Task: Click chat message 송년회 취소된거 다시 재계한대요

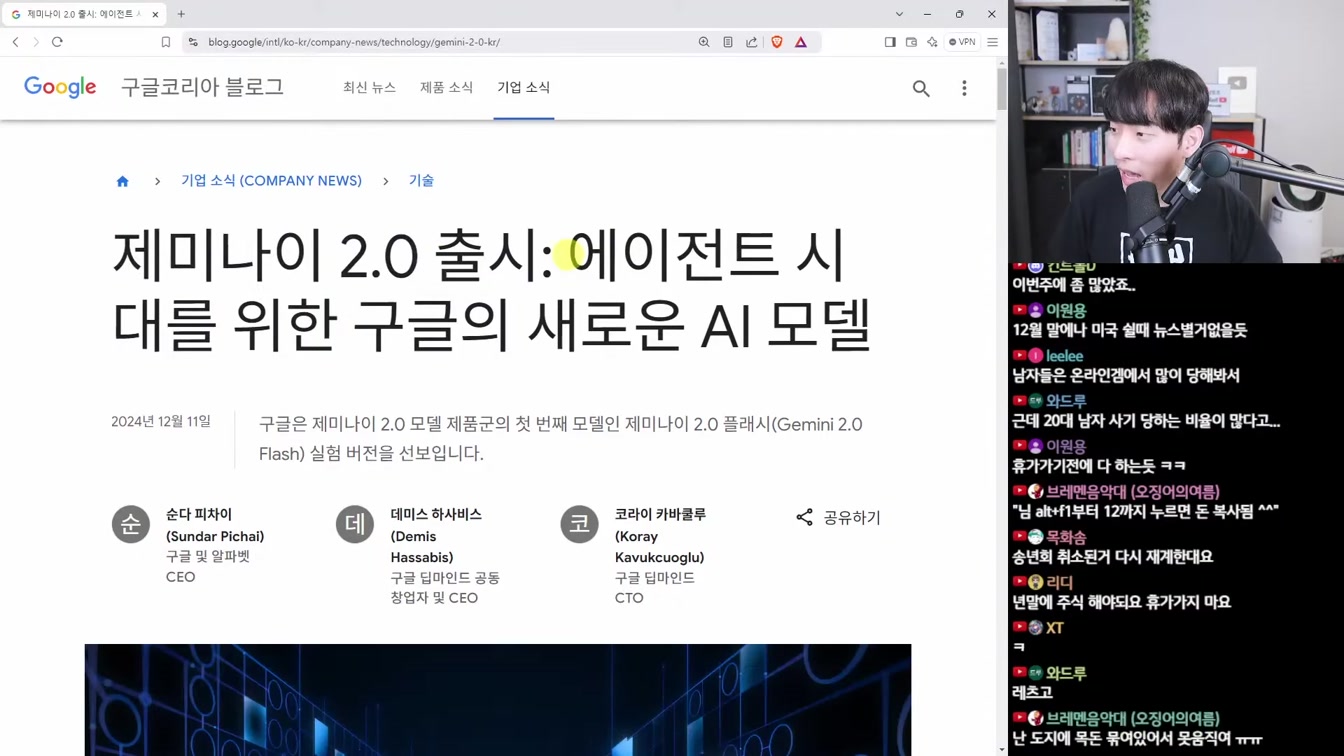Action: point(1112,557)
